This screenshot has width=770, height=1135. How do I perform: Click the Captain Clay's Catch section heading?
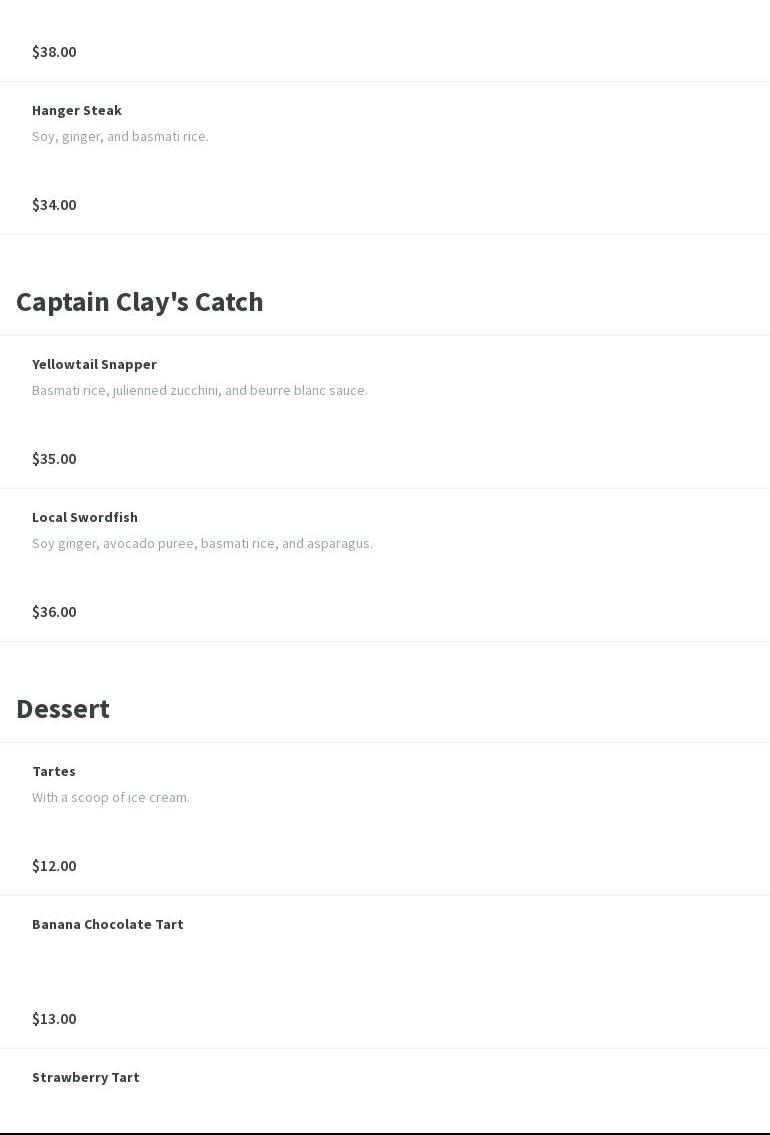140,302
